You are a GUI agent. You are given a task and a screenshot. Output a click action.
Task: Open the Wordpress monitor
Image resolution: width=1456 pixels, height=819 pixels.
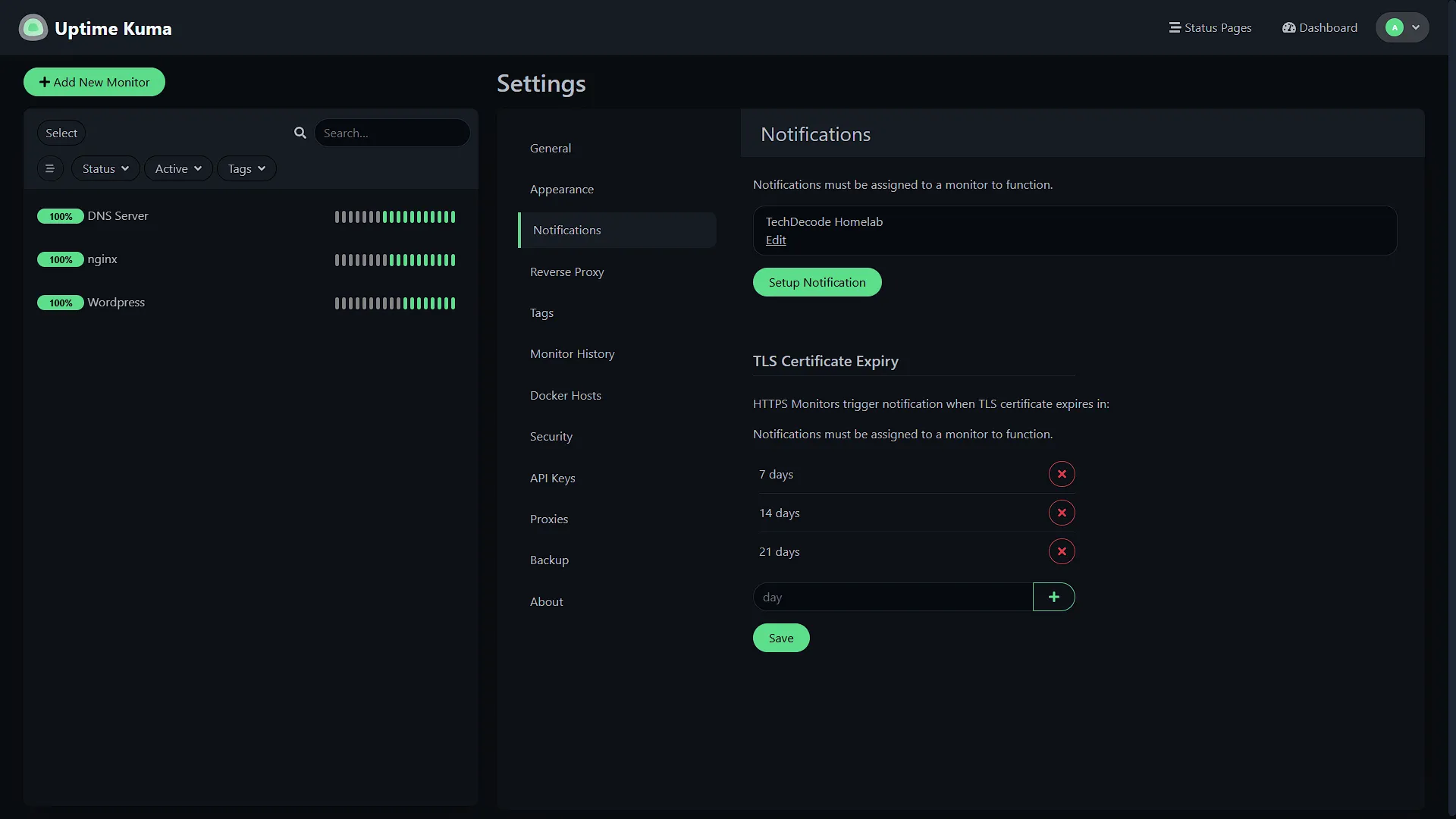click(x=250, y=303)
